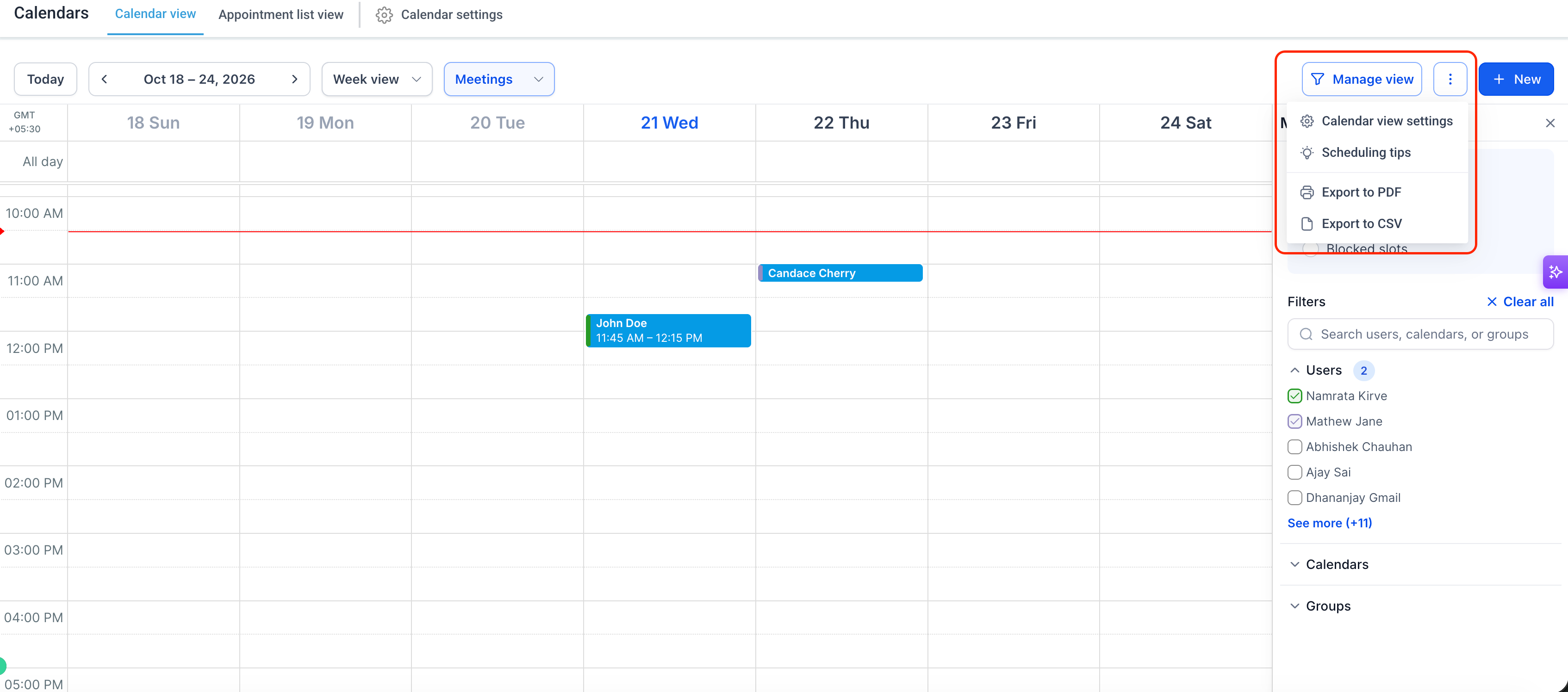Viewport: 1568px width, 692px height.
Task: Toggle Mathew Jane user checkbox
Action: click(x=1294, y=422)
